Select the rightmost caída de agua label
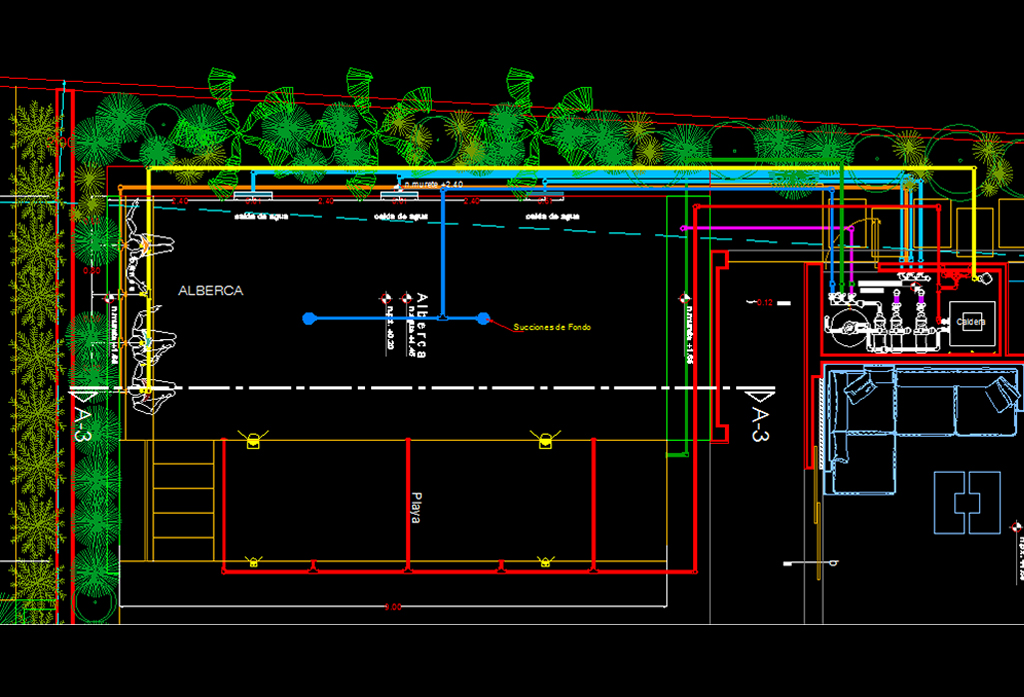 [x=553, y=215]
